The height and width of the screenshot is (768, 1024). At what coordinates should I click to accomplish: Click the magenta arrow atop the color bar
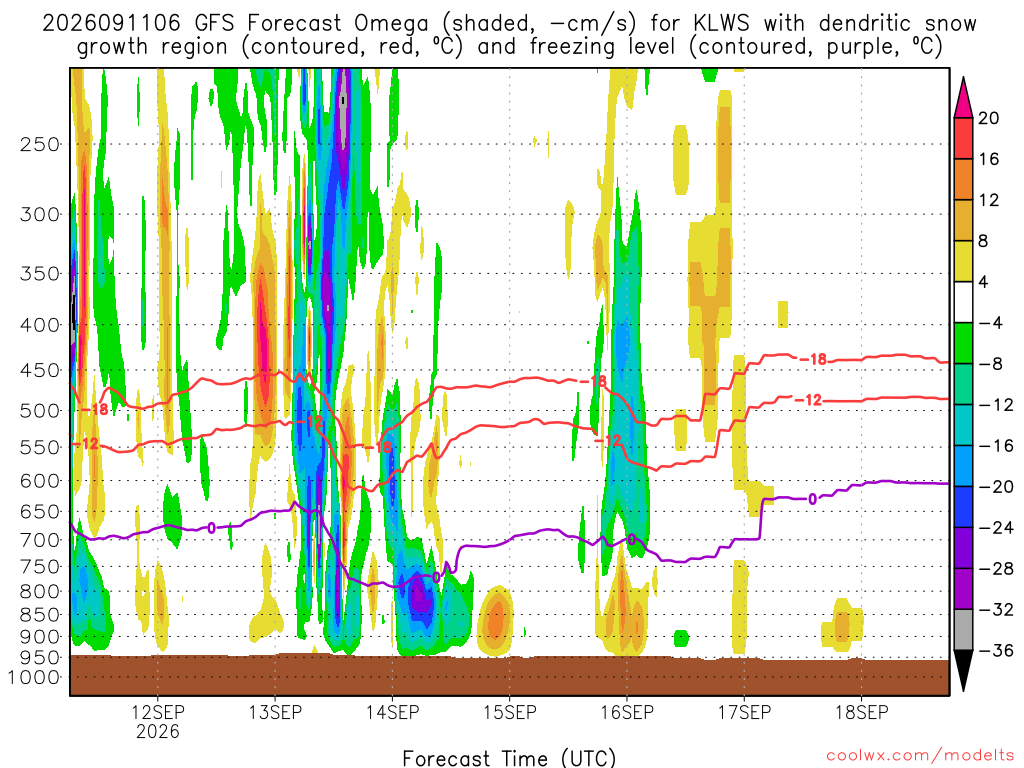click(x=963, y=98)
